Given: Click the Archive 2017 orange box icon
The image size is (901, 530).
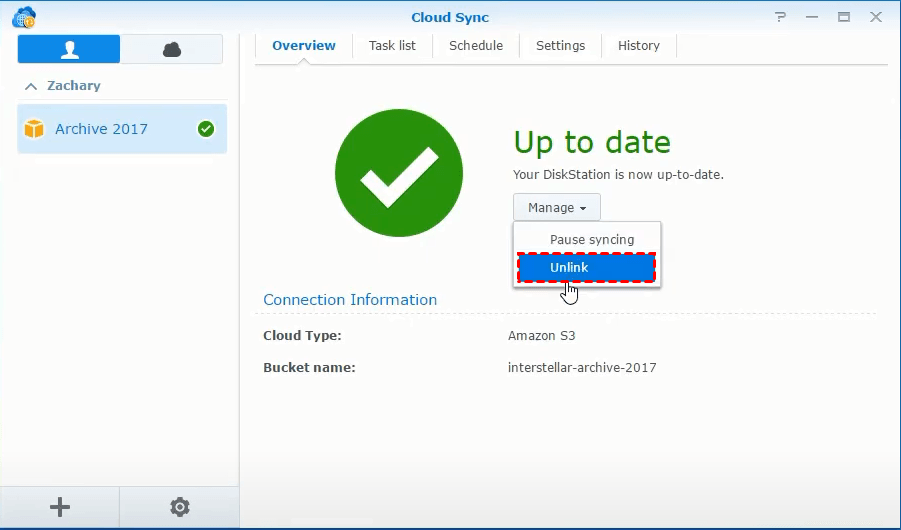Looking at the screenshot, I should pos(34,129).
